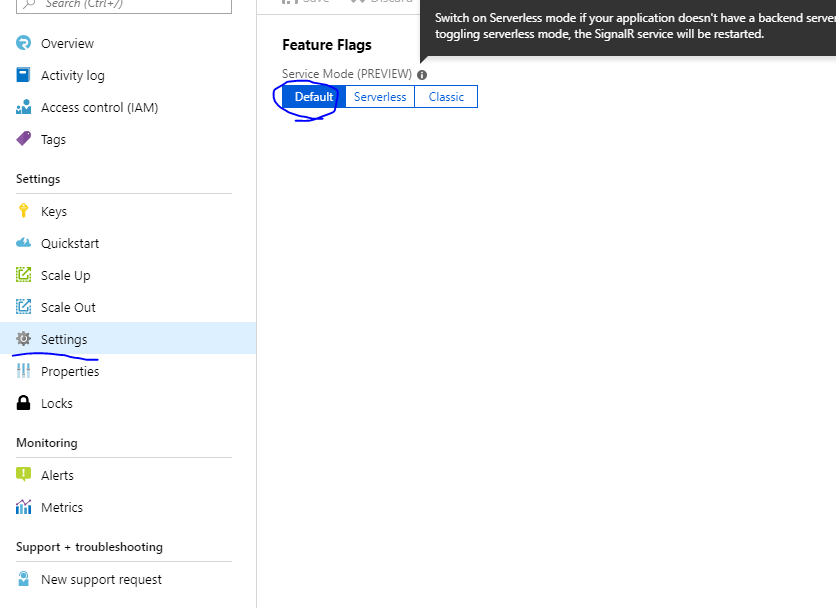The height and width of the screenshot is (608, 836).
Task: Click the Locks padlock icon
Action: (x=22, y=403)
